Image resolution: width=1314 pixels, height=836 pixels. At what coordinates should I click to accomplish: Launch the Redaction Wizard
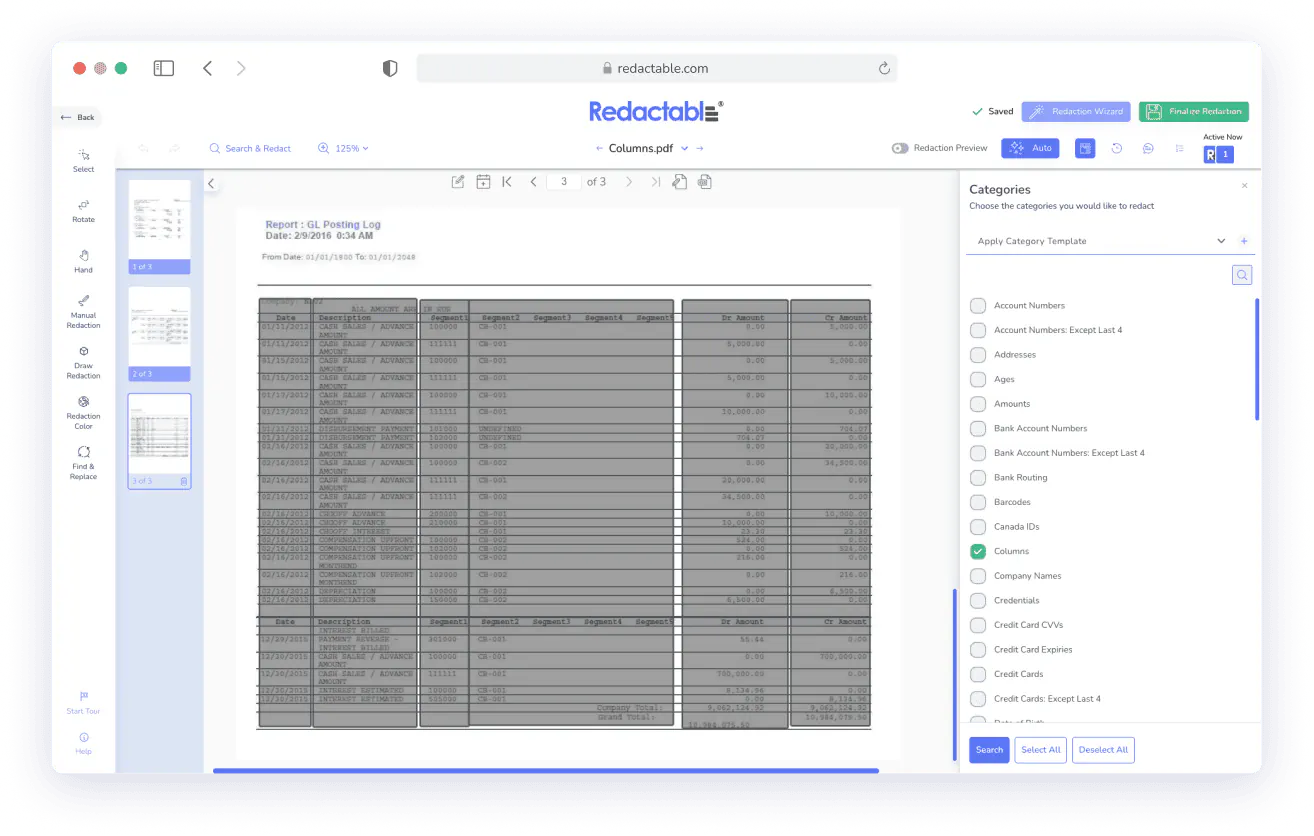tap(1076, 111)
